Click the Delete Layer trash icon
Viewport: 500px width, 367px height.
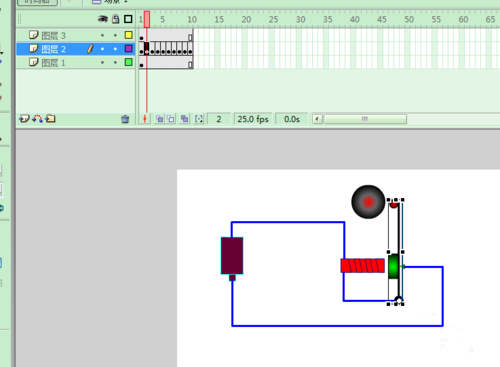tap(125, 119)
